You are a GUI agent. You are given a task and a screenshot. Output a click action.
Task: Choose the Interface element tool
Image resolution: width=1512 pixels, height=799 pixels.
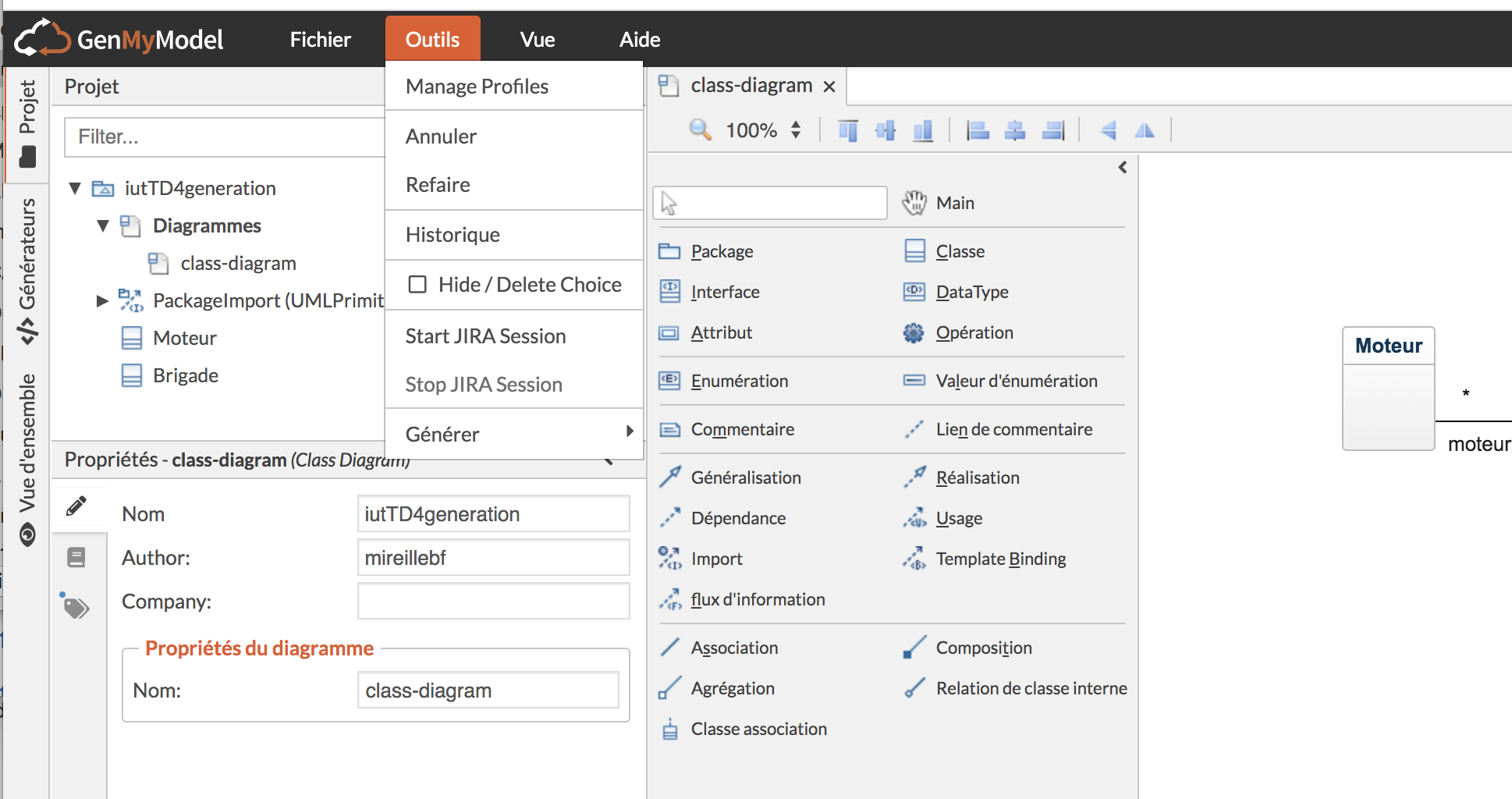pyautogui.click(x=724, y=292)
